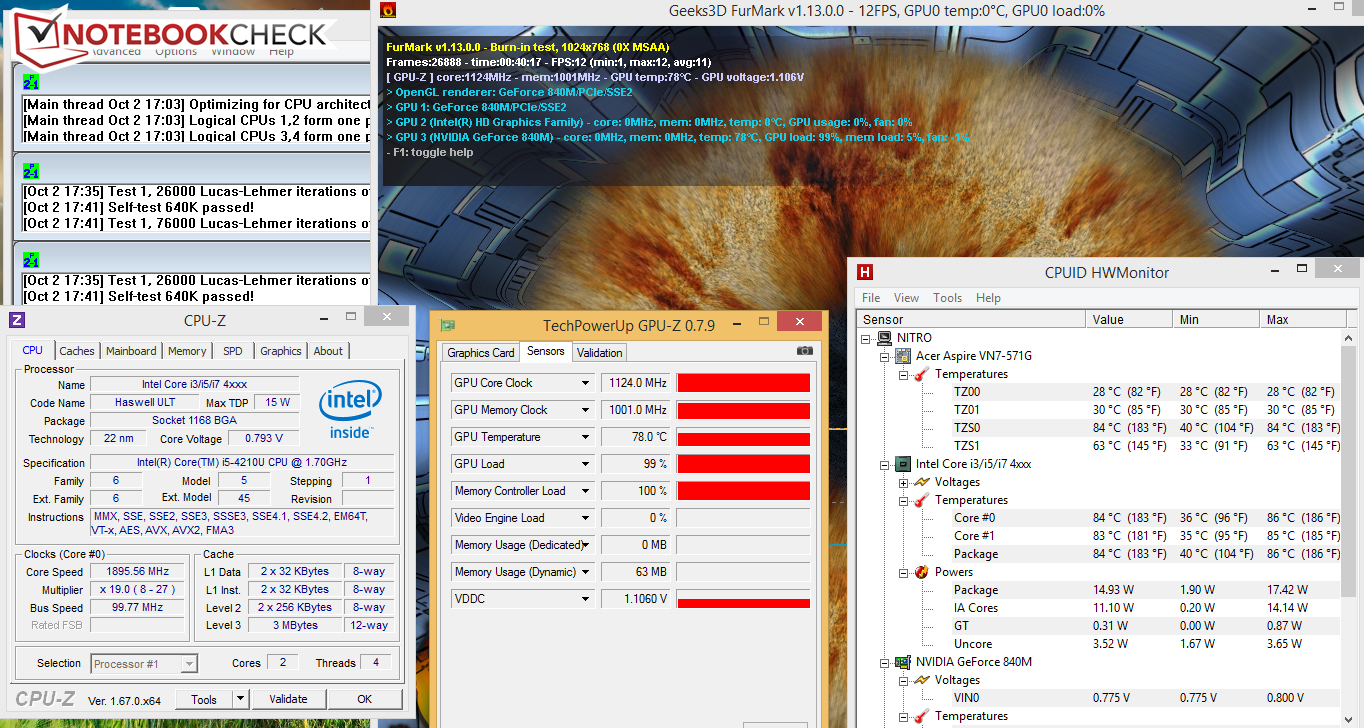Switch to the Caches tab in CPU-Z
This screenshot has height=728, width=1364.
click(77, 351)
